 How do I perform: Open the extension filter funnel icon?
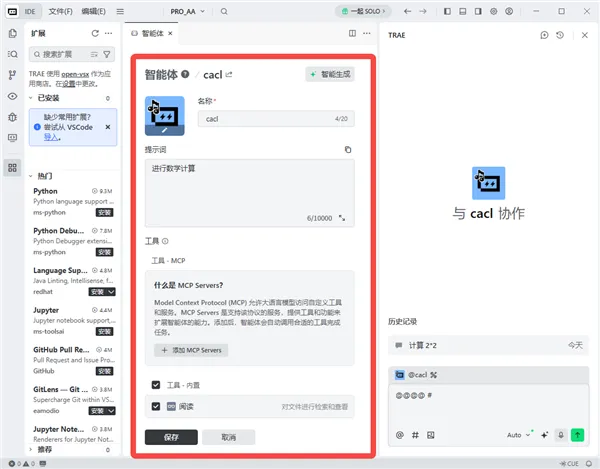click(x=107, y=54)
